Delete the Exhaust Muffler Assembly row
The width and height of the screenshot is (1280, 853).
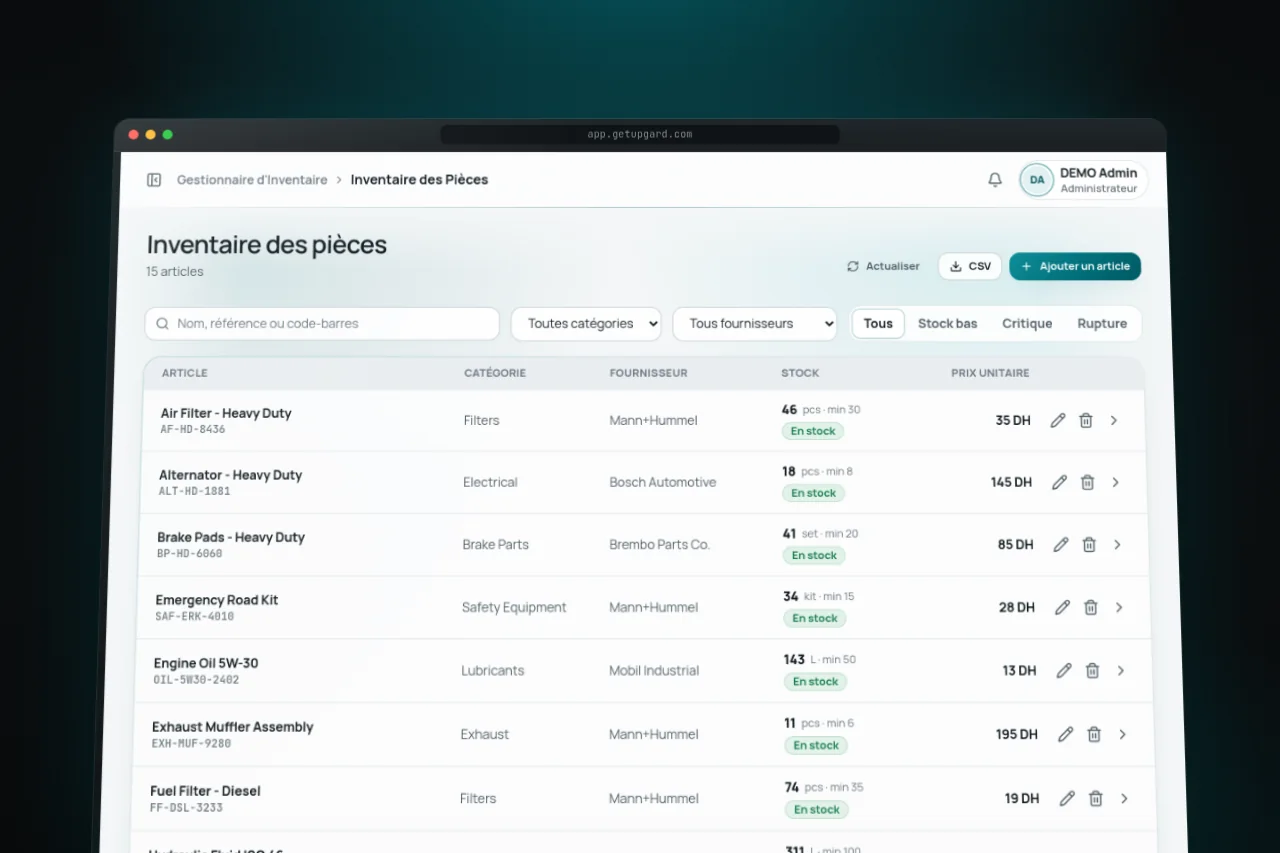(x=1094, y=734)
